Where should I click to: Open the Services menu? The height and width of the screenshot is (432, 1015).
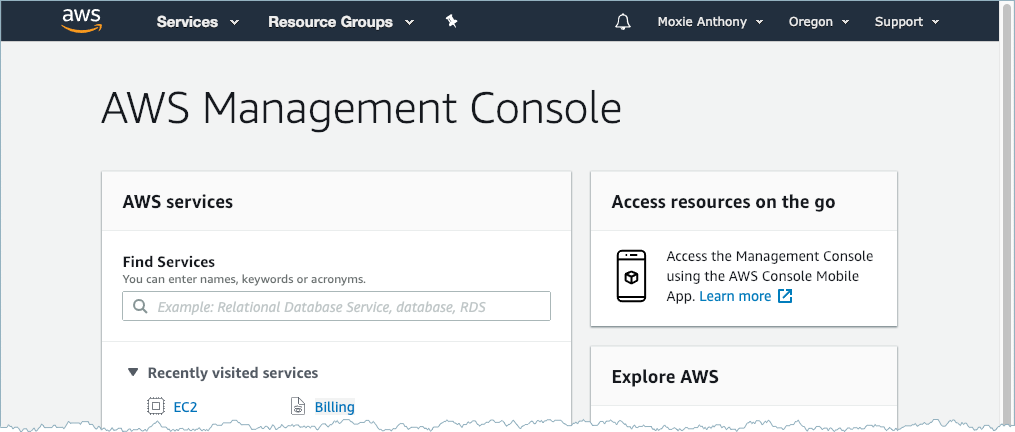click(x=198, y=22)
